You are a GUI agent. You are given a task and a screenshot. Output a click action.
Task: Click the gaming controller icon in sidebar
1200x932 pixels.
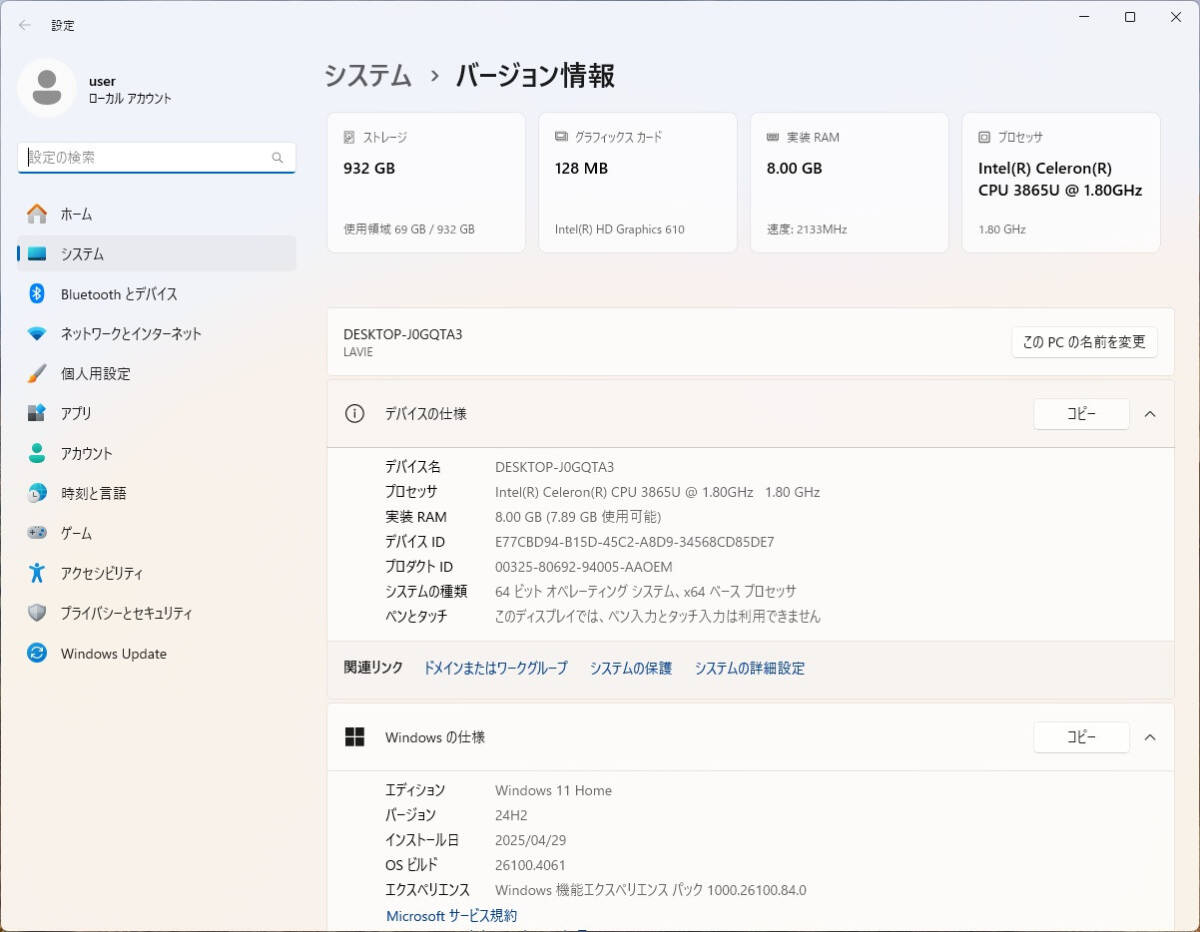(37, 533)
